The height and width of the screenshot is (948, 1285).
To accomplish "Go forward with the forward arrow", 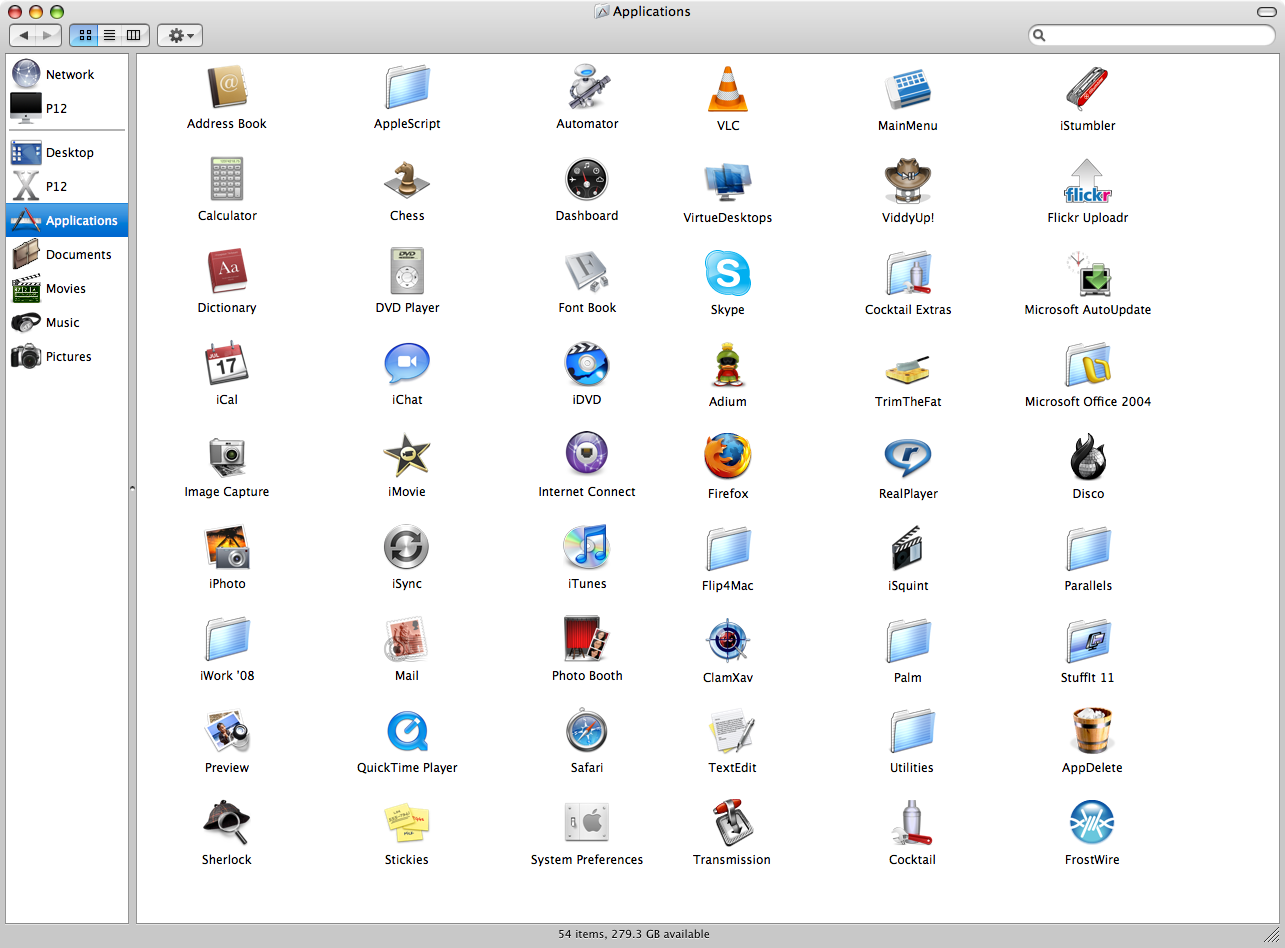I will click(48, 35).
